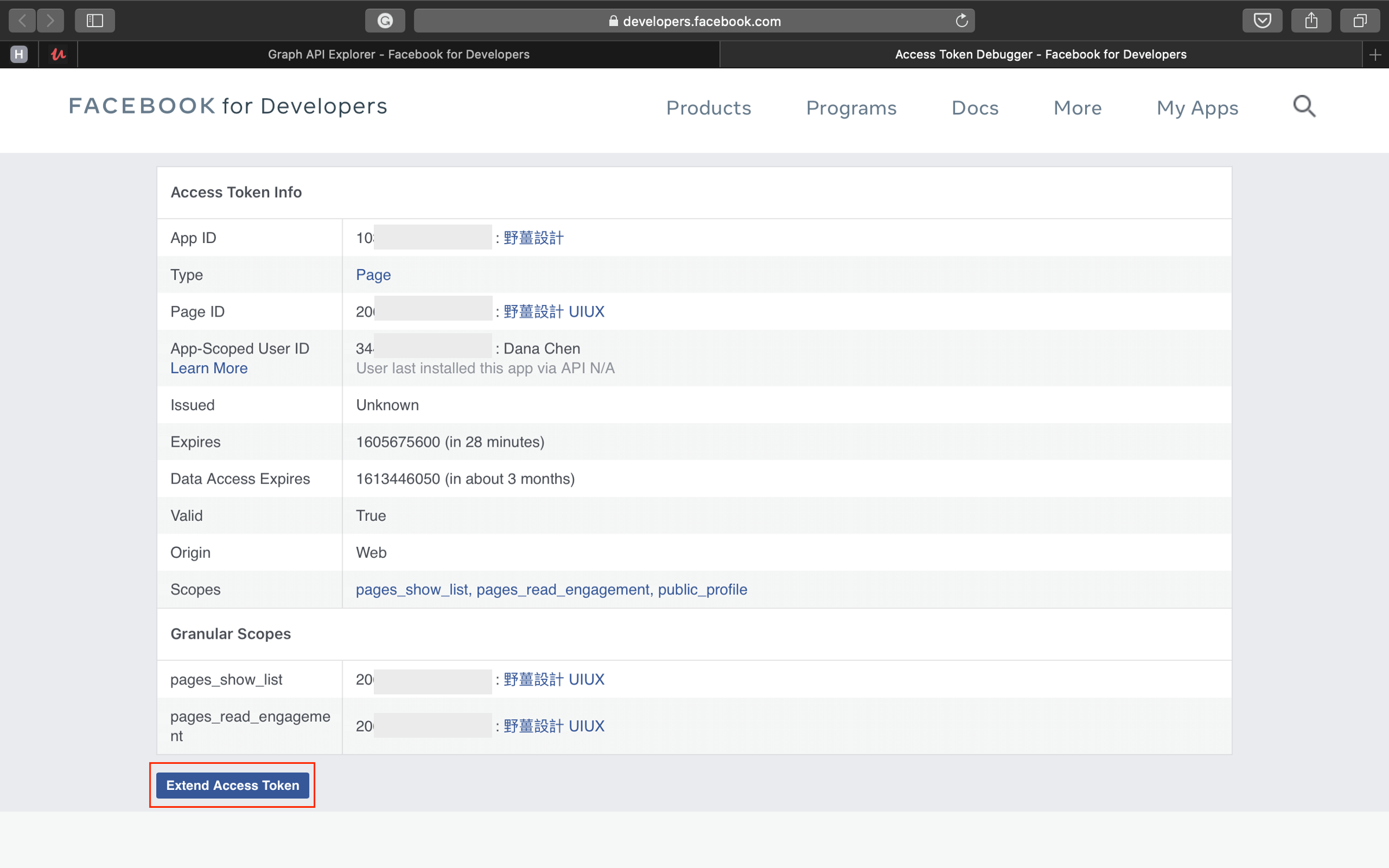
Task: Open the Docs menu
Action: point(975,108)
